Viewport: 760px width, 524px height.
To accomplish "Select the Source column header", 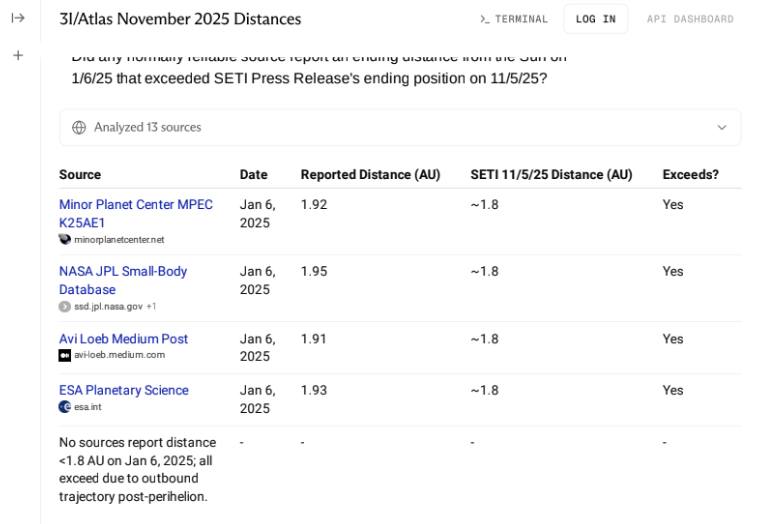I will [x=80, y=175].
